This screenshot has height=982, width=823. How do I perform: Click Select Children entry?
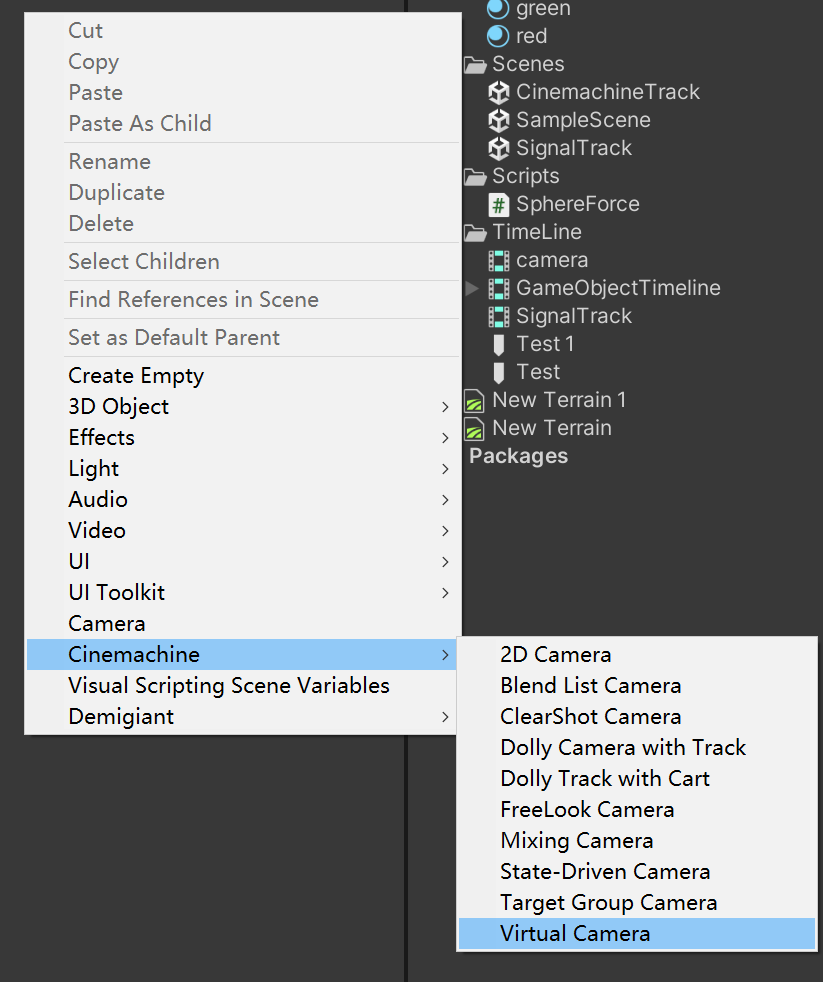[243, 262]
